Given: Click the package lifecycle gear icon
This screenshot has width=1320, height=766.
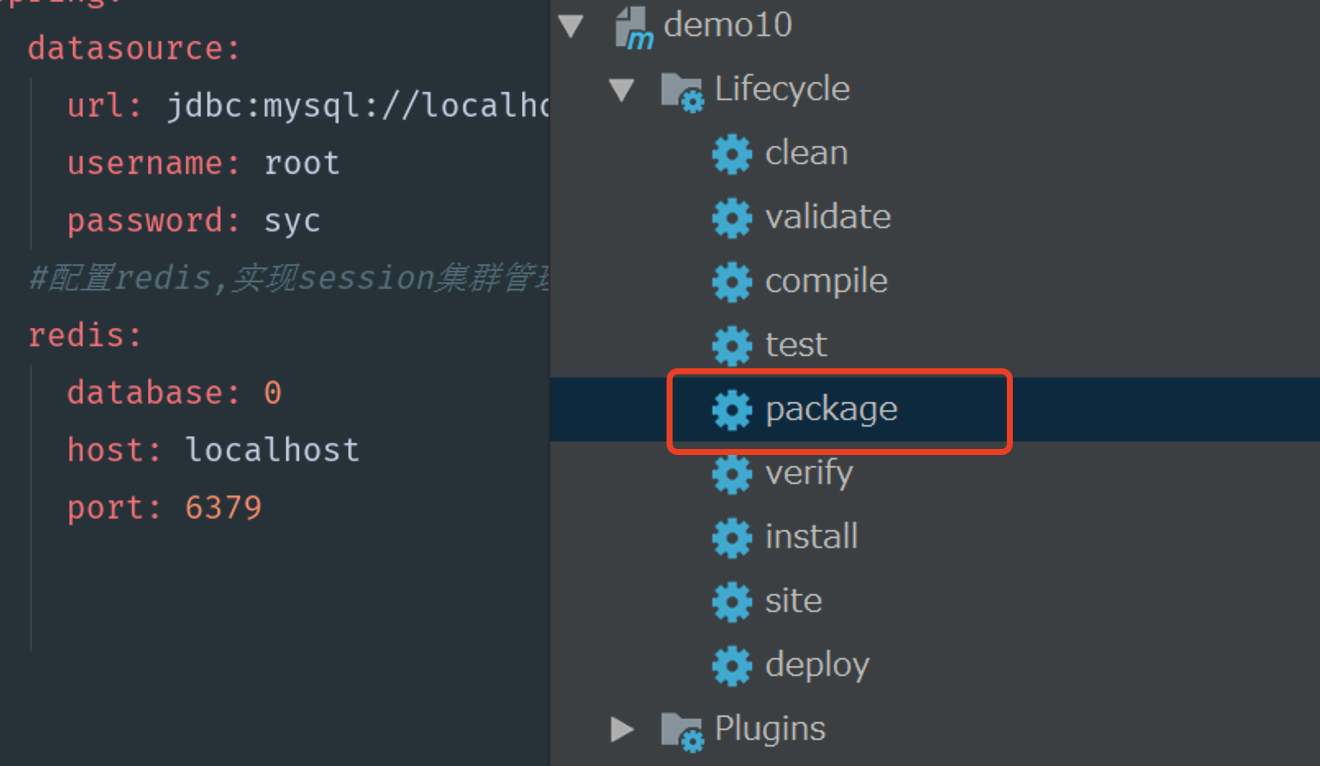Looking at the screenshot, I should (x=731, y=410).
